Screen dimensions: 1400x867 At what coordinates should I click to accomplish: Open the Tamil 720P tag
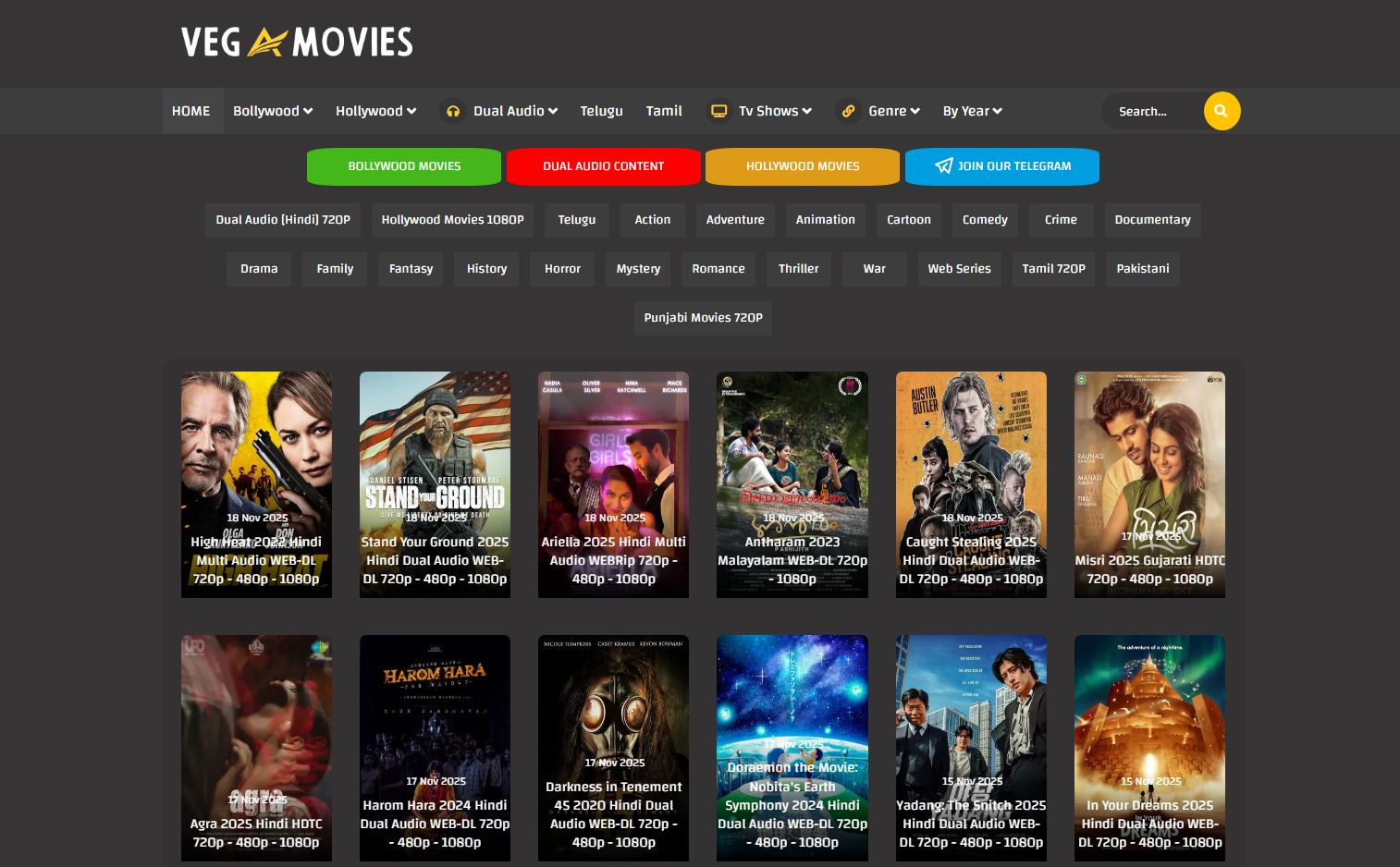pyautogui.click(x=1053, y=269)
